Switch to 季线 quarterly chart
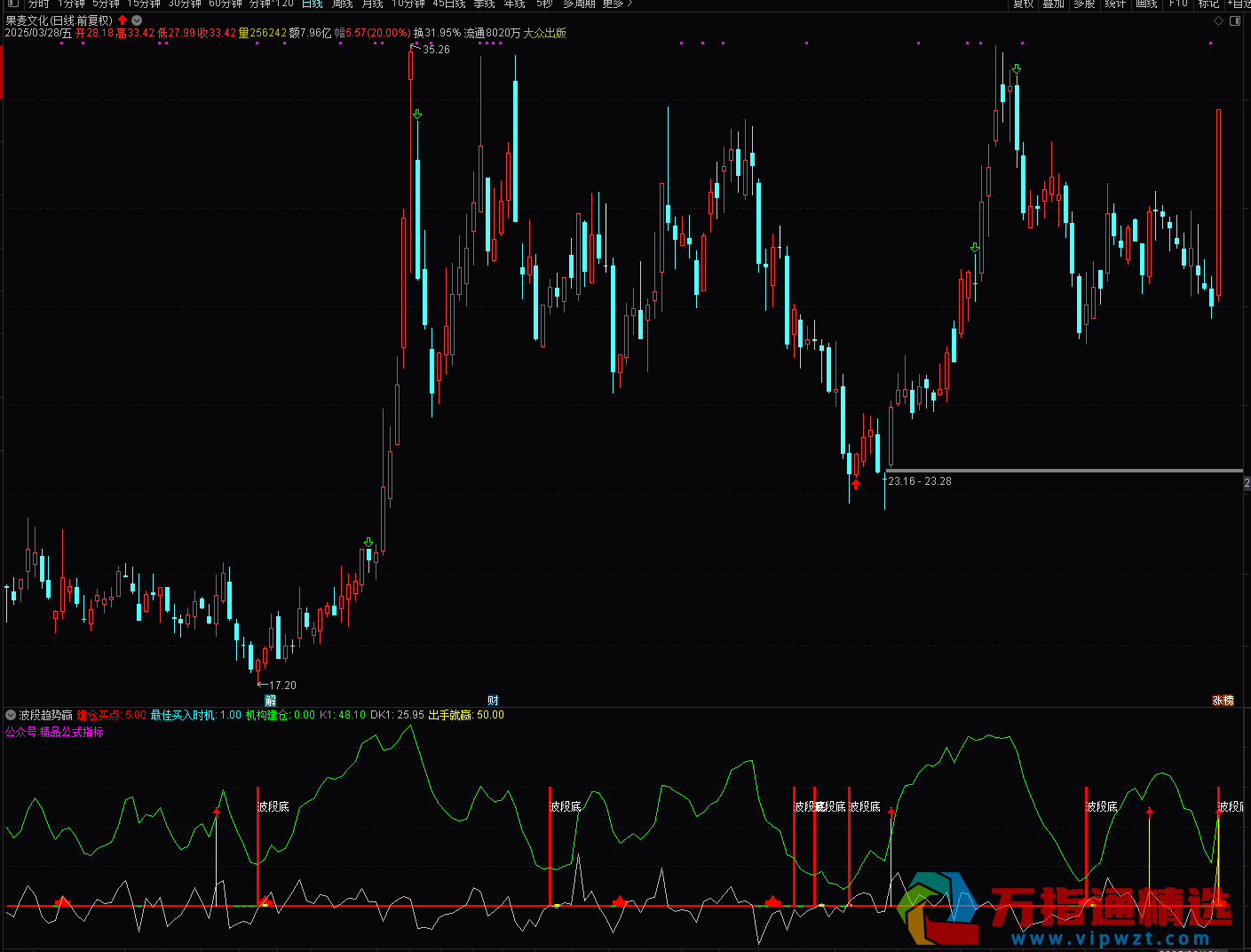1251x952 pixels. coord(485,4)
